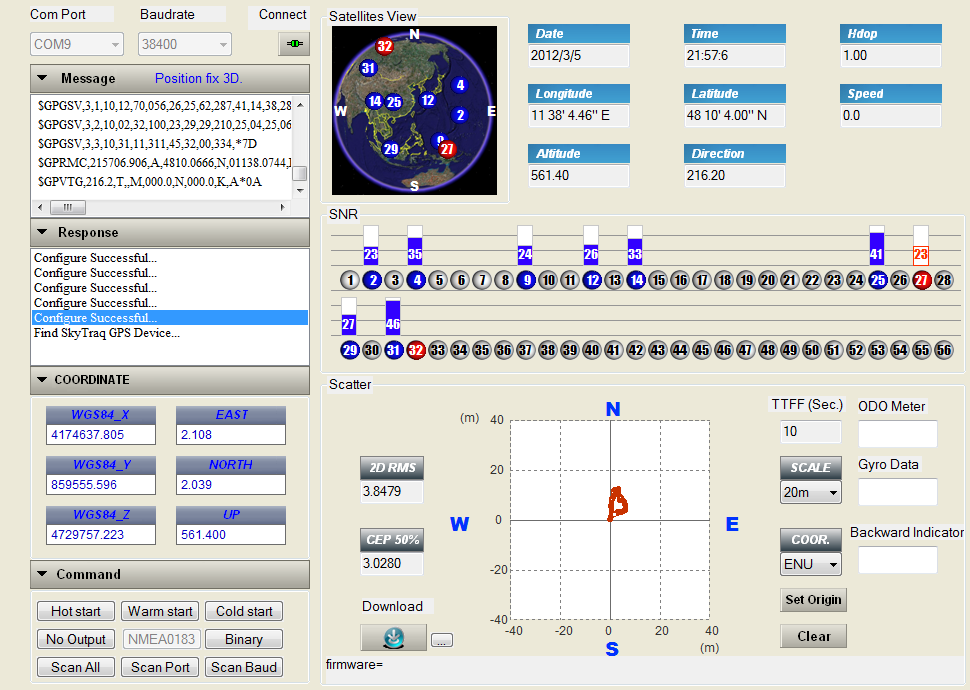The height and width of the screenshot is (690, 970).
Task: Click the Gyro Data field
Action: [x=898, y=492]
